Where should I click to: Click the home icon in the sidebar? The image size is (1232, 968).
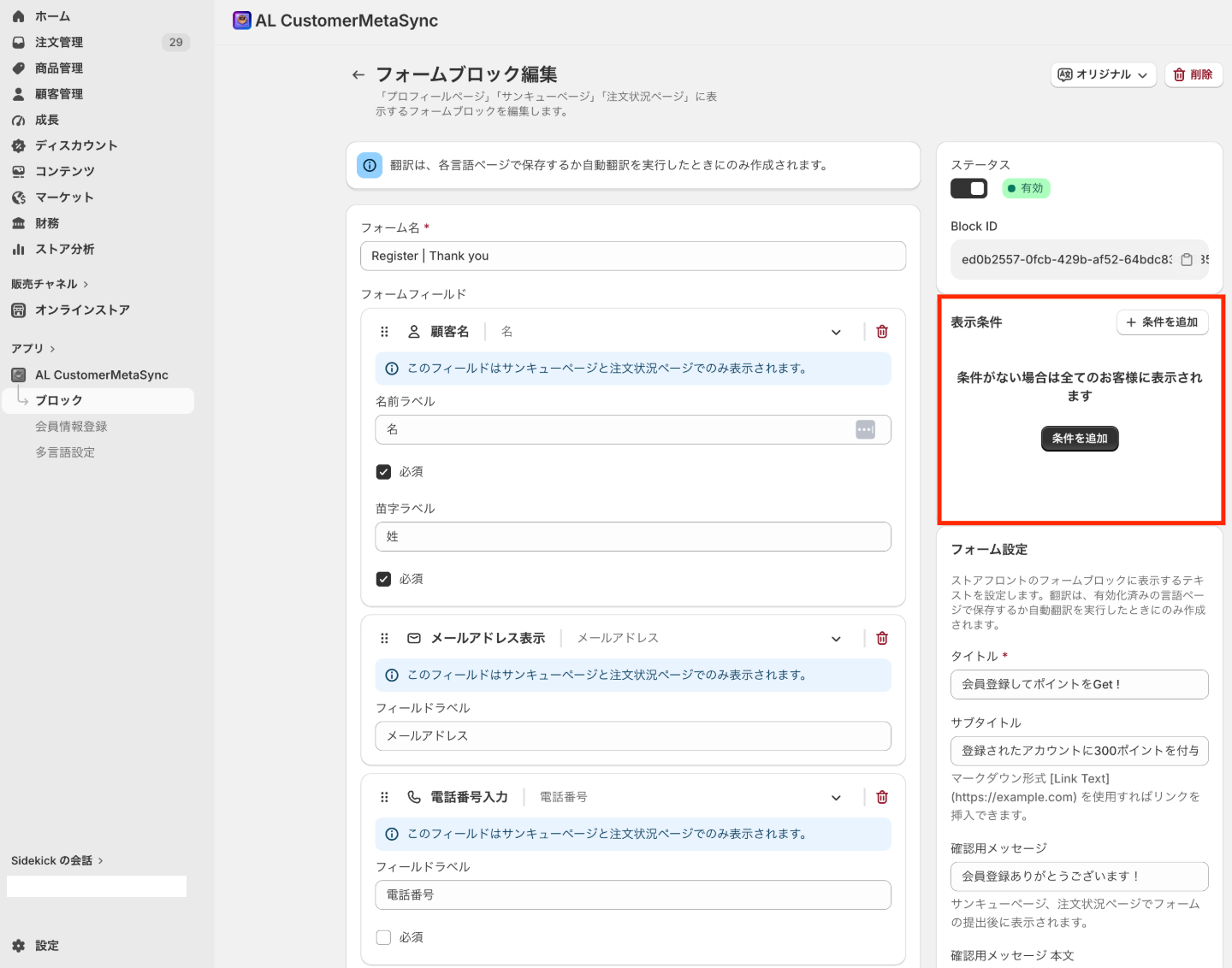point(19,16)
